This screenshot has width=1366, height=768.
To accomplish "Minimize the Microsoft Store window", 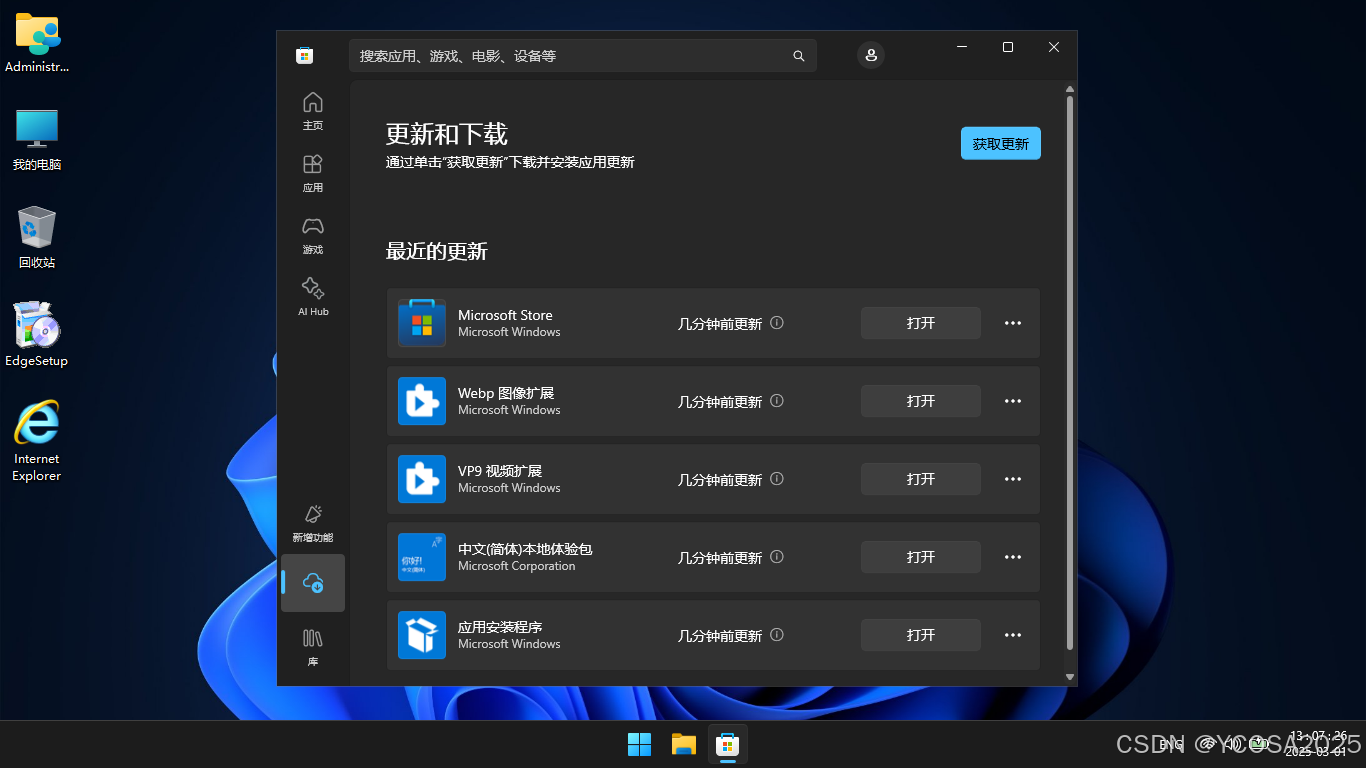I will click(962, 47).
